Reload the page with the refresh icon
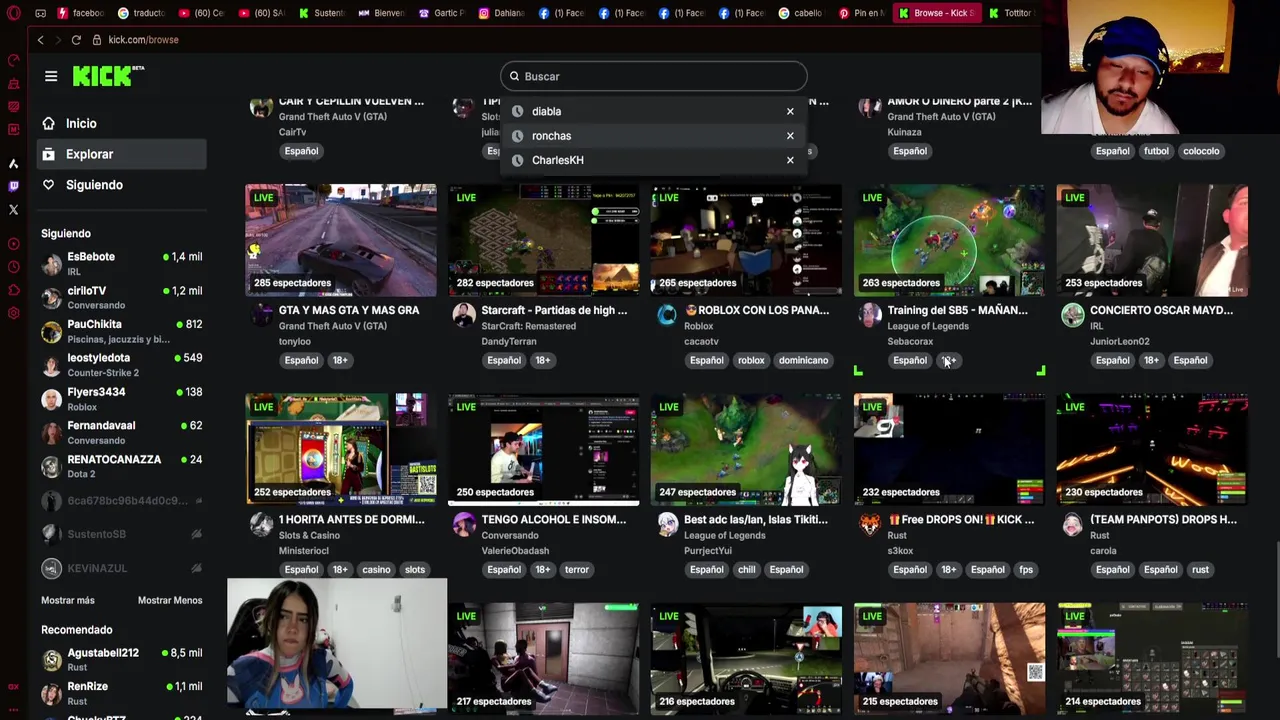Image resolution: width=1280 pixels, height=720 pixels. pos(76,40)
